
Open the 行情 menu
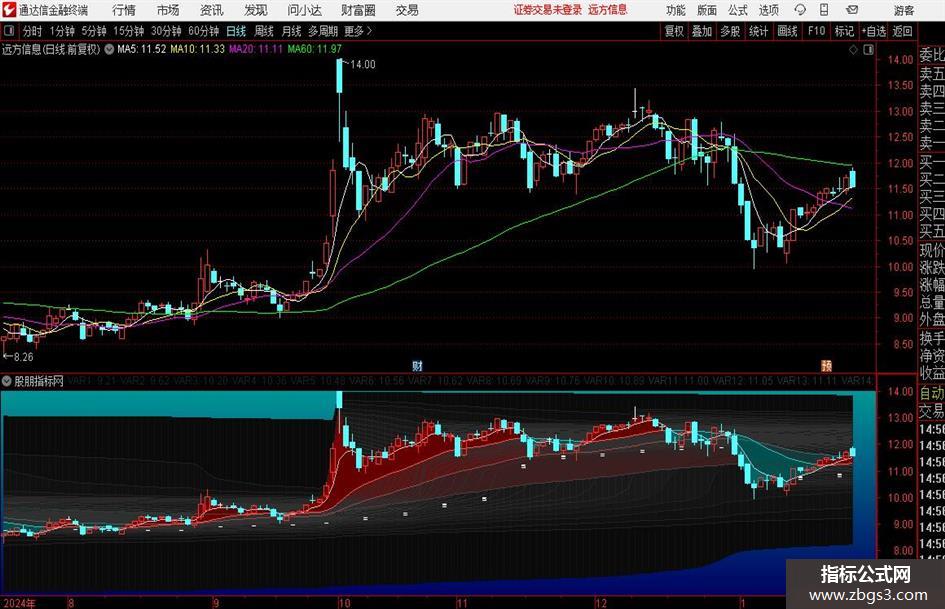[124, 10]
